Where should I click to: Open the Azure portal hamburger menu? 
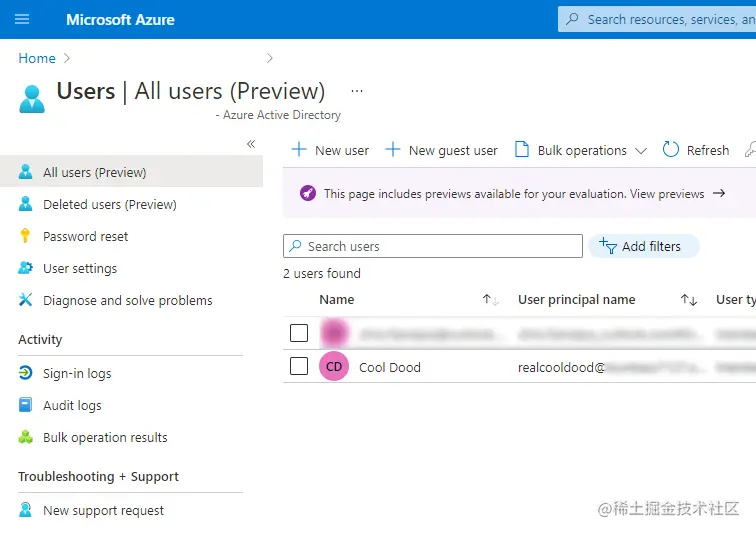(x=22, y=19)
